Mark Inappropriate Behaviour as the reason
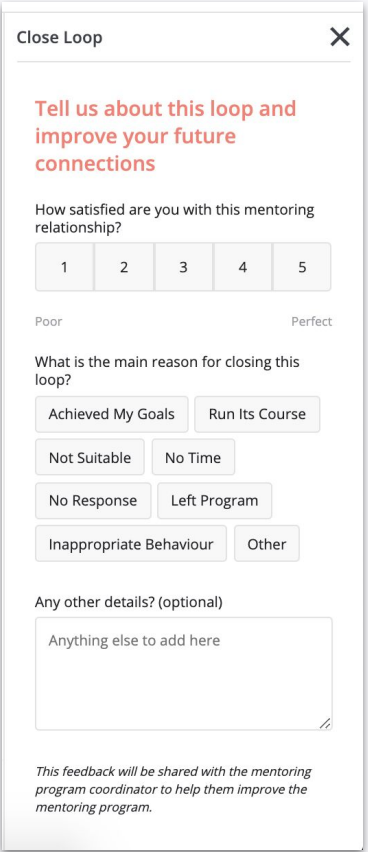This screenshot has width=368, height=852. click(131, 543)
